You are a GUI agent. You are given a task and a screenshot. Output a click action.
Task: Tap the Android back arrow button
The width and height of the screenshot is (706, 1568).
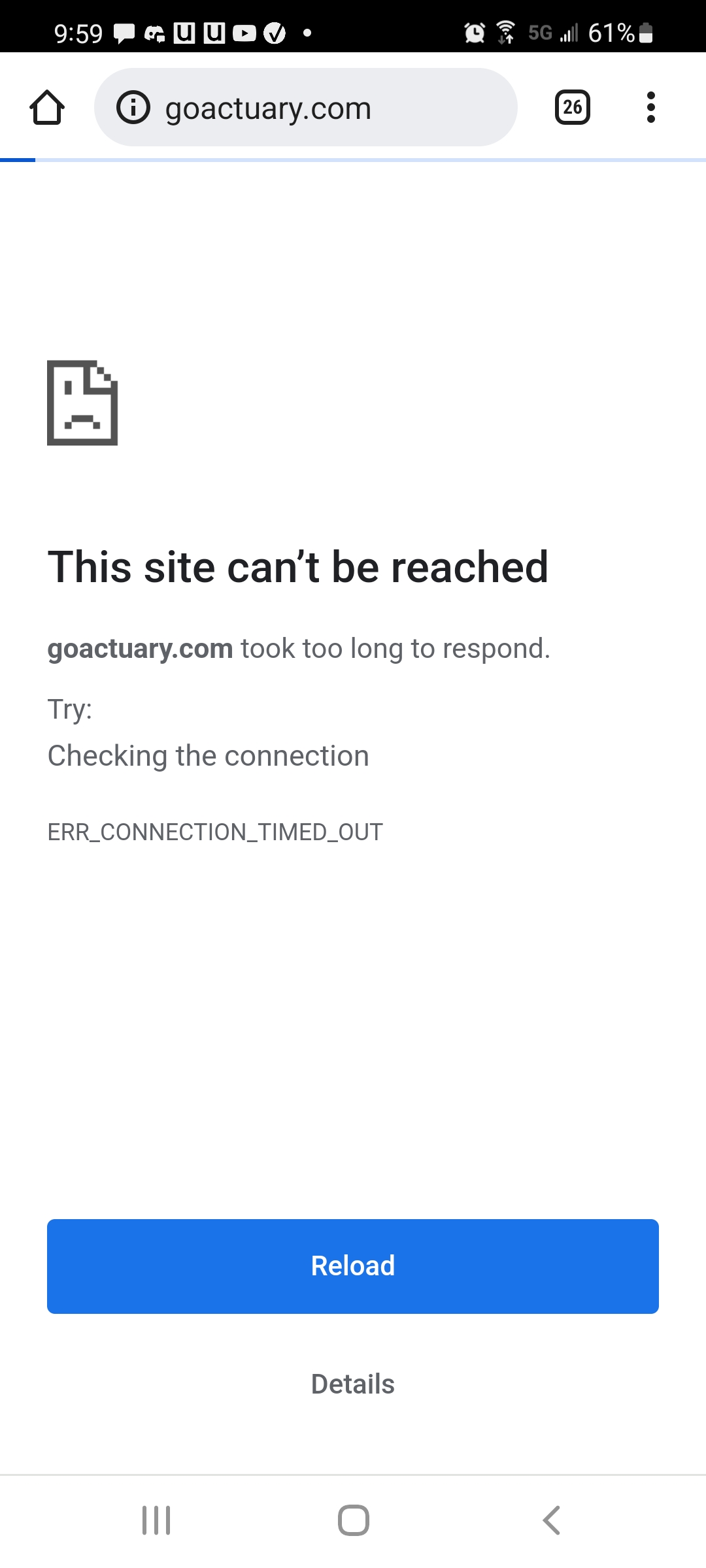point(551,1520)
